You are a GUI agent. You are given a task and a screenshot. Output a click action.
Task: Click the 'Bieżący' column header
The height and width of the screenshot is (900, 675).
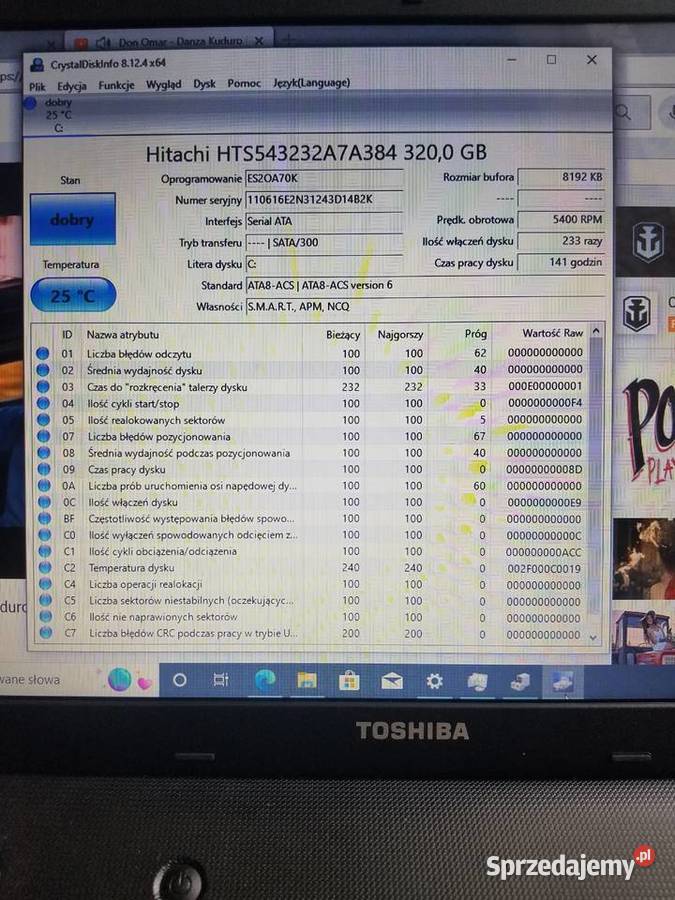[x=343, y=335]
